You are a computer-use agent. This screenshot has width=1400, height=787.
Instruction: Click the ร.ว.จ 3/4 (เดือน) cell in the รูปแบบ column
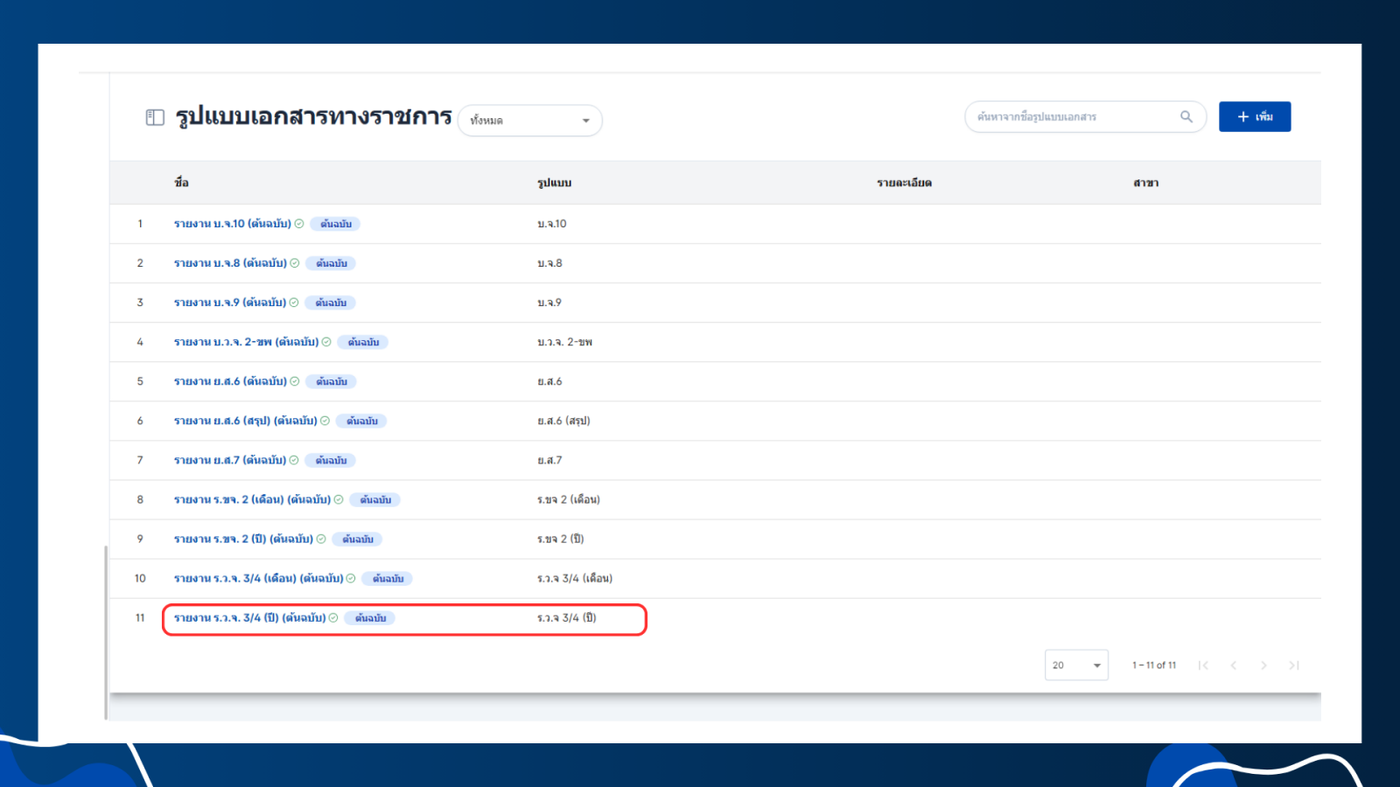575,578
